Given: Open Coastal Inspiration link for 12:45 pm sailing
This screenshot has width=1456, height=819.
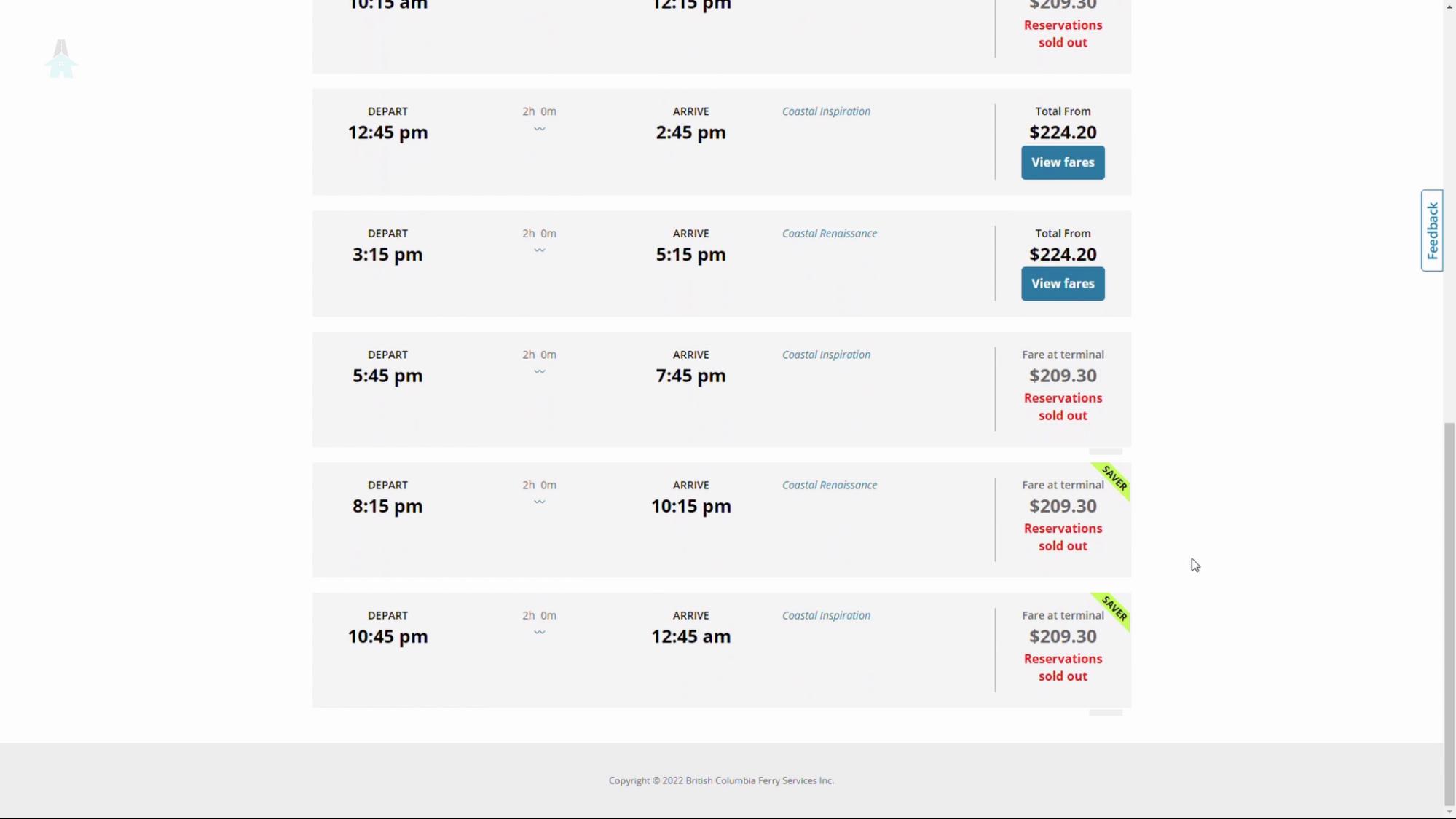Looking at the screenshot, I should tap(826, 111).
